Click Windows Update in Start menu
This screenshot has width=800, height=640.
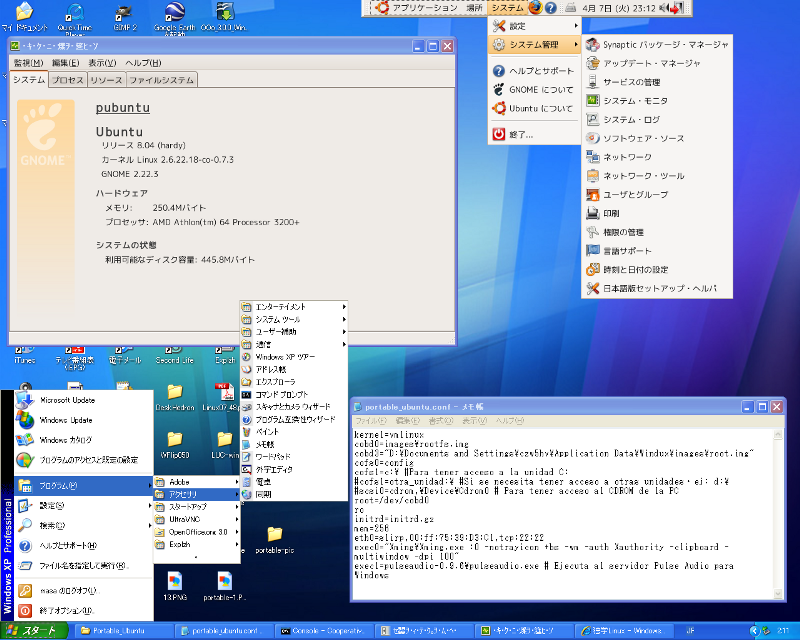click(x=84, y=420)
